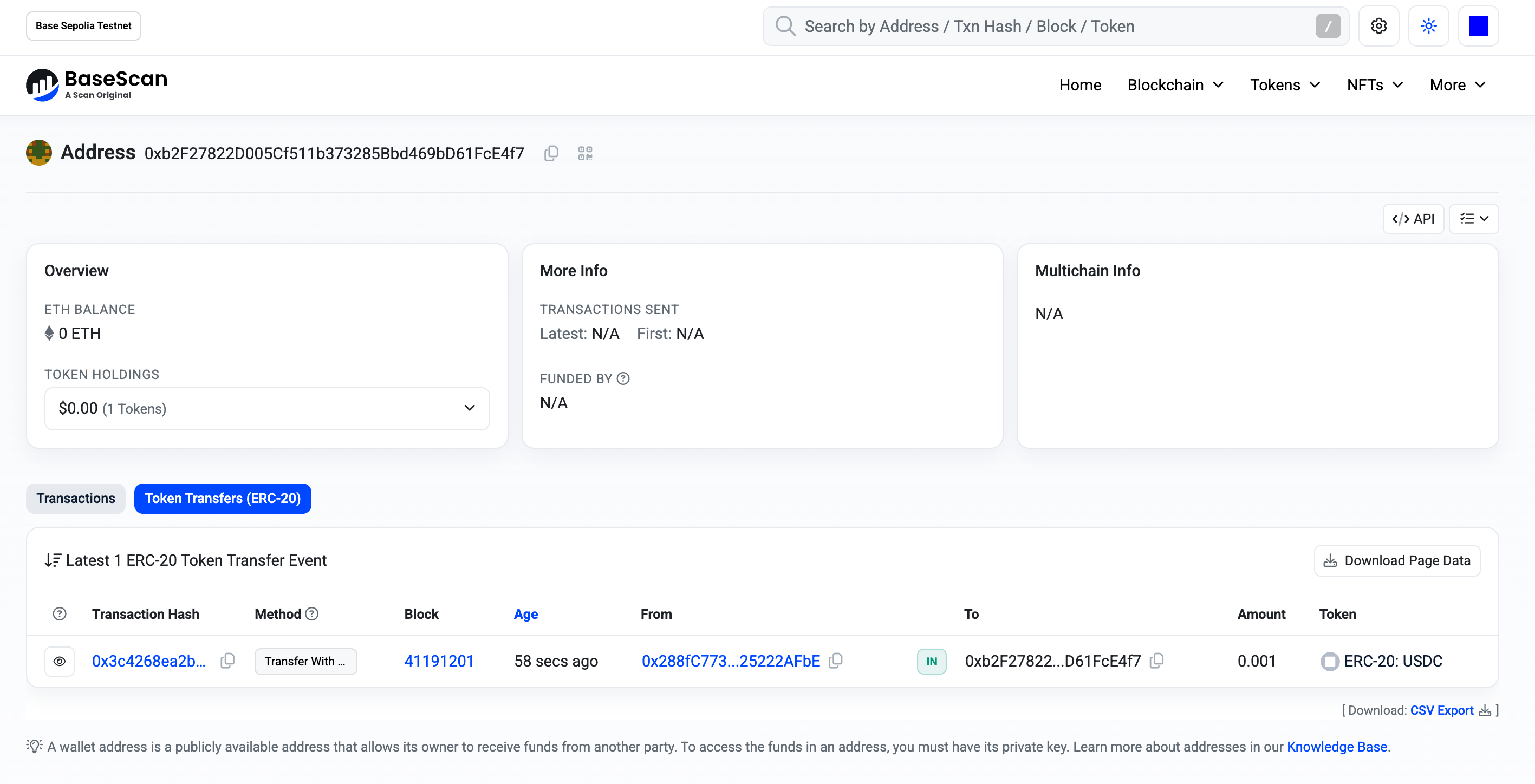
Task: Click the address blockie avatar
Action: click(x=39, y=153)
